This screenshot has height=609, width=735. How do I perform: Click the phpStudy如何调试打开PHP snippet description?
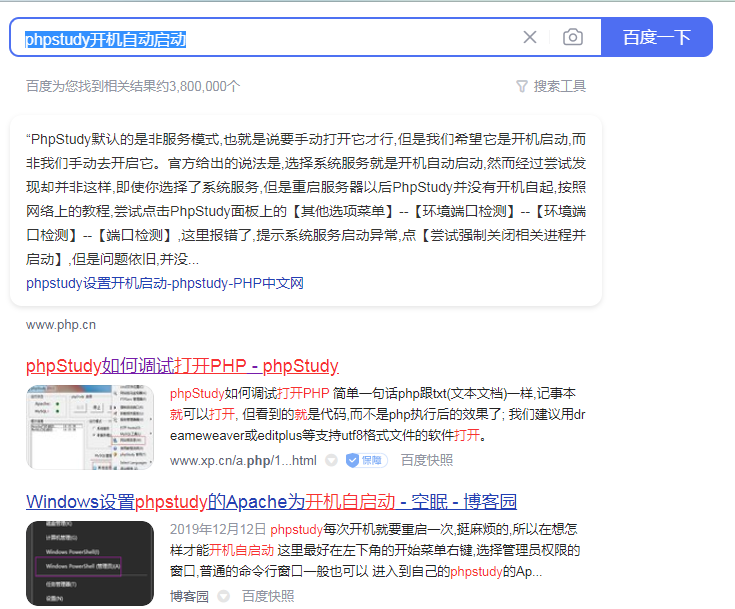click(377, 414)
